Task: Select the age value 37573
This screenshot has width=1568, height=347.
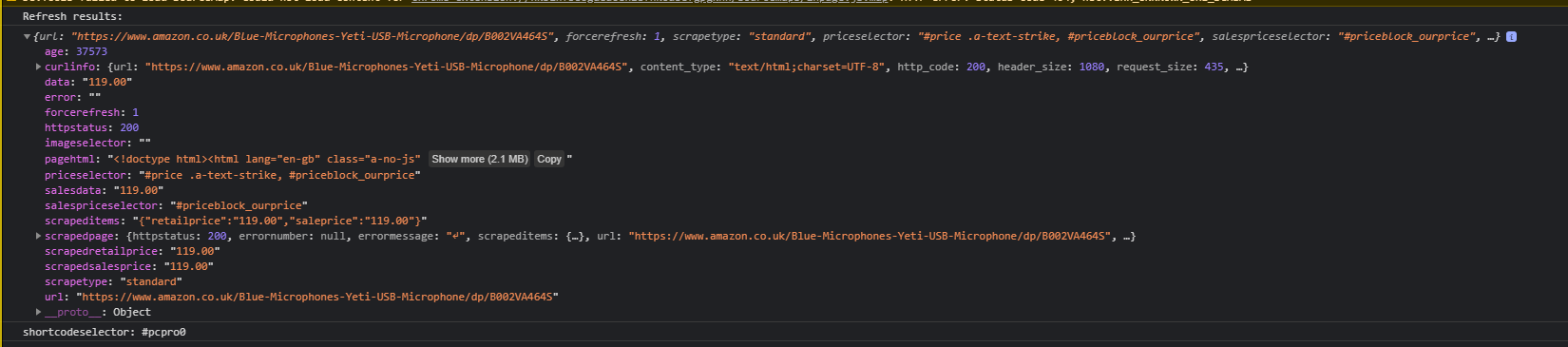Action: (x=91, y=51)
